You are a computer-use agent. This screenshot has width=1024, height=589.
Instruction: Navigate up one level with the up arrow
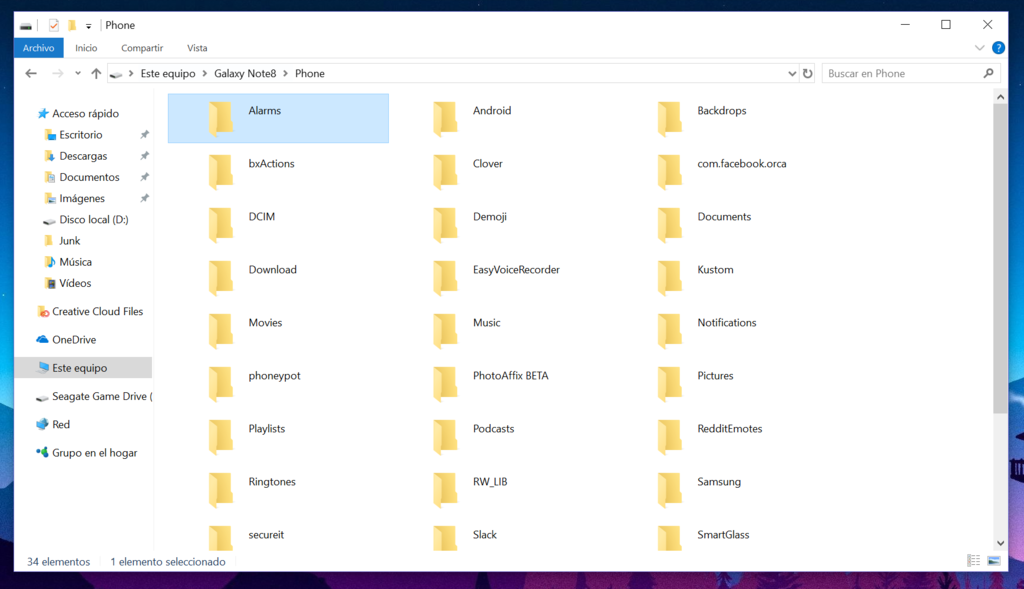[x=96, y=72]
